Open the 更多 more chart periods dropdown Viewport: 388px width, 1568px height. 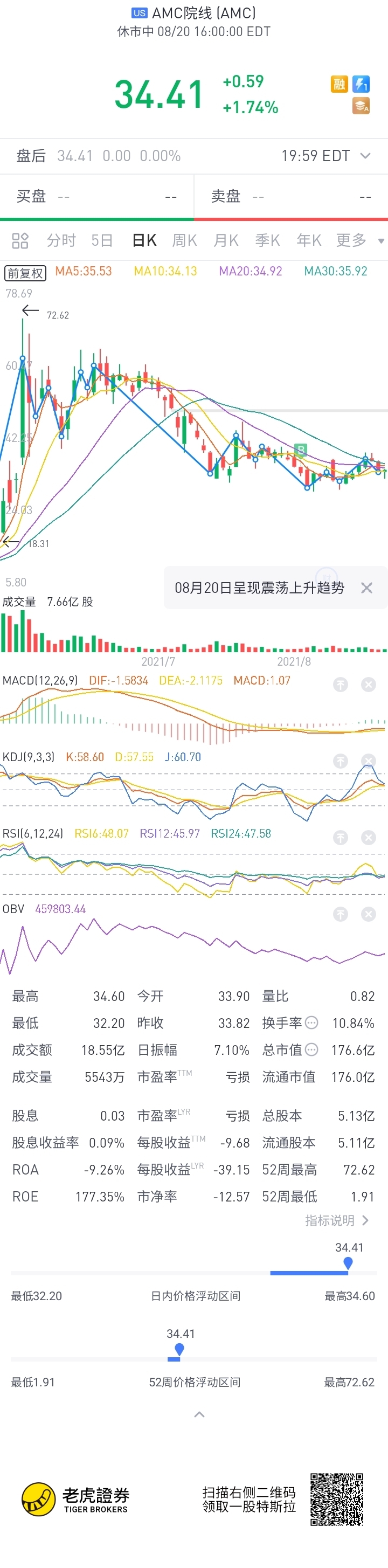(360, 240)
